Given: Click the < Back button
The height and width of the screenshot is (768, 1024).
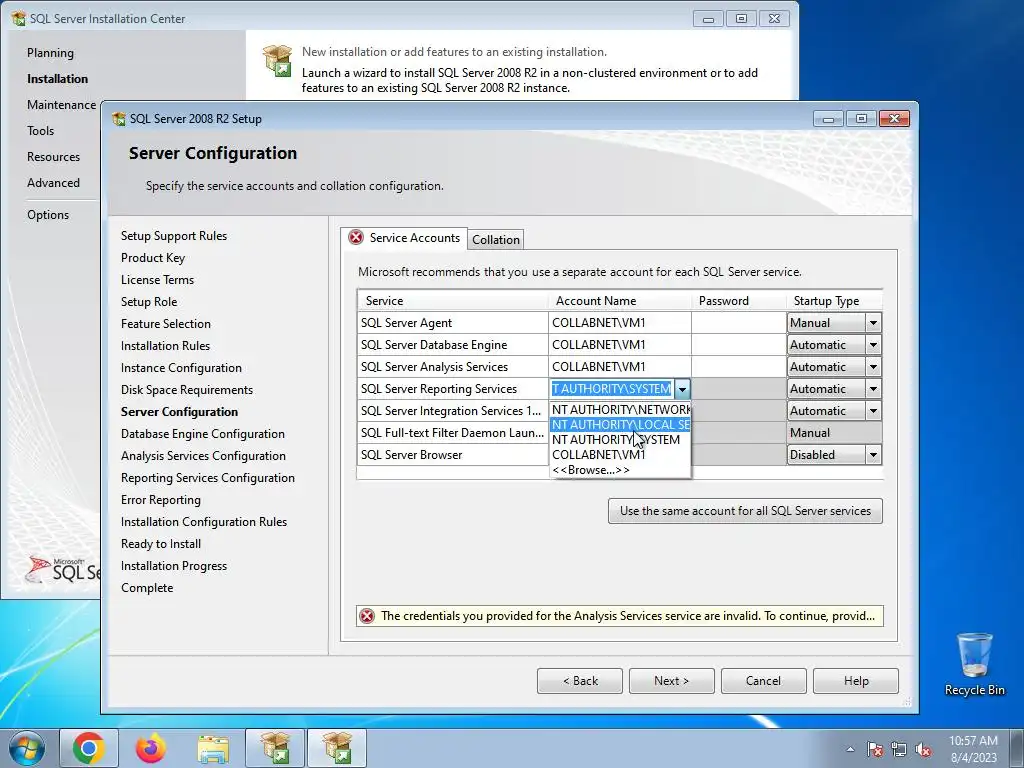Looking at the screenshot, I should coord(580,680).
